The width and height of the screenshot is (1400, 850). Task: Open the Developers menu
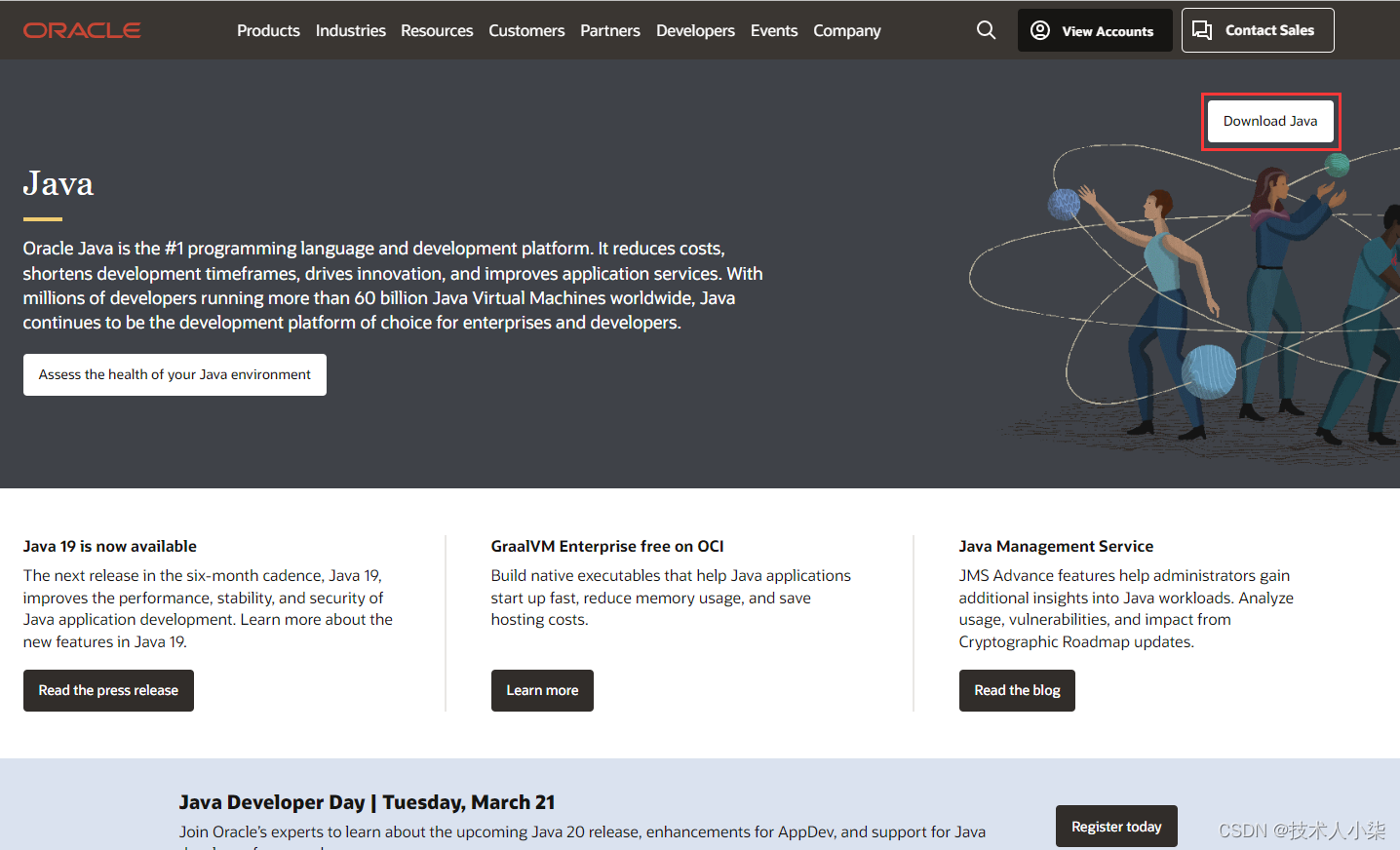pyautogui.click(x=695, y=30)
